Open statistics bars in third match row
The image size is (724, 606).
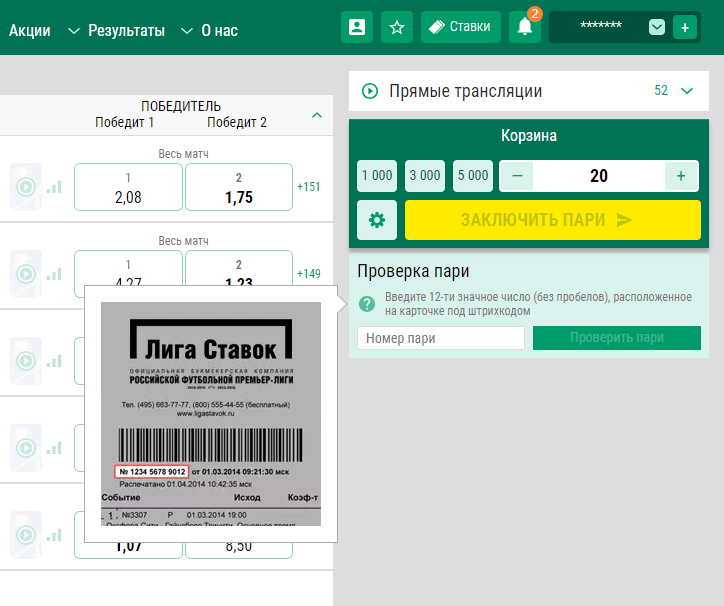point(54,361)
